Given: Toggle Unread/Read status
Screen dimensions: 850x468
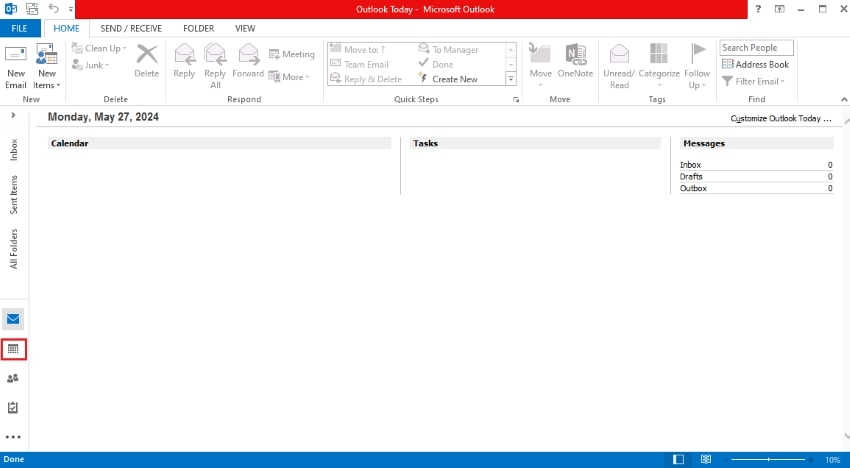Looking at the screenshot, I should (619, 67).
